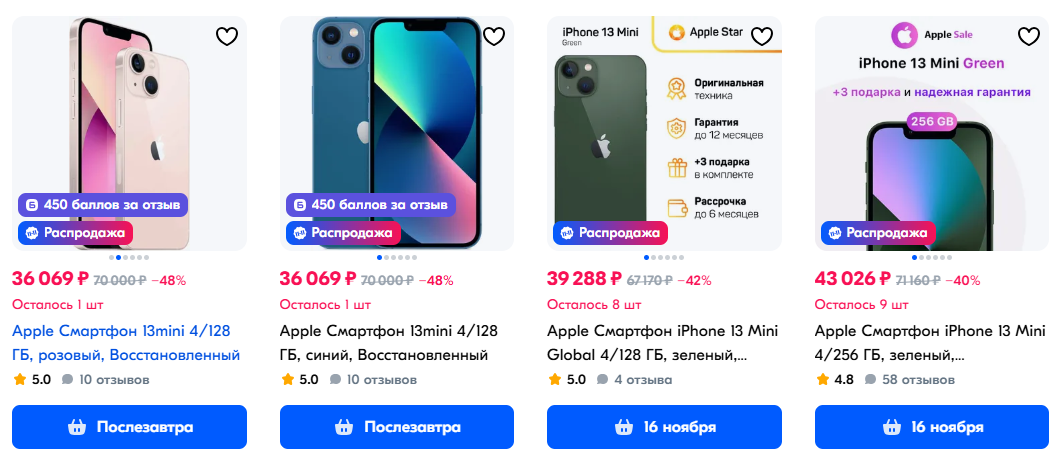The width and height of the screenshot is (1059, 459).
Task: Add pink iPhone to cart via Послезавтра button
Action: 130,427
